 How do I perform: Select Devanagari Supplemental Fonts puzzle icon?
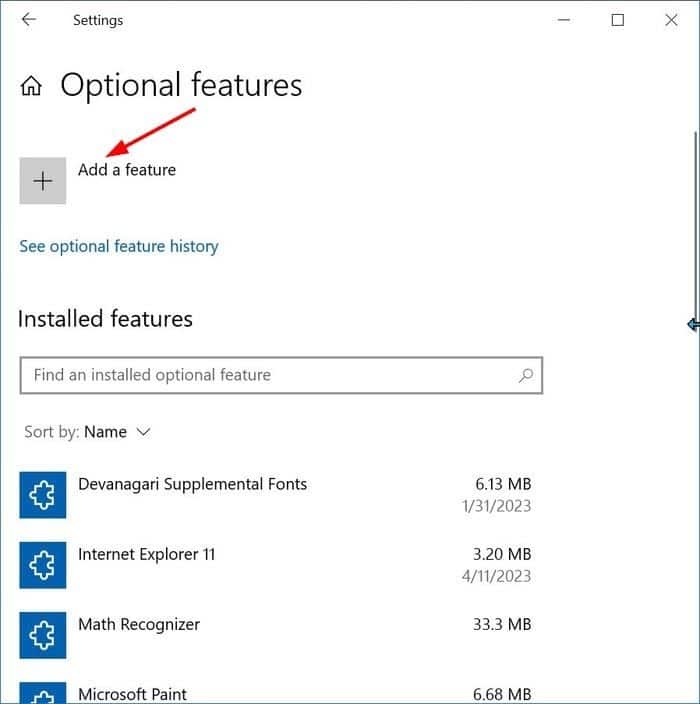[x=43, y=495]
